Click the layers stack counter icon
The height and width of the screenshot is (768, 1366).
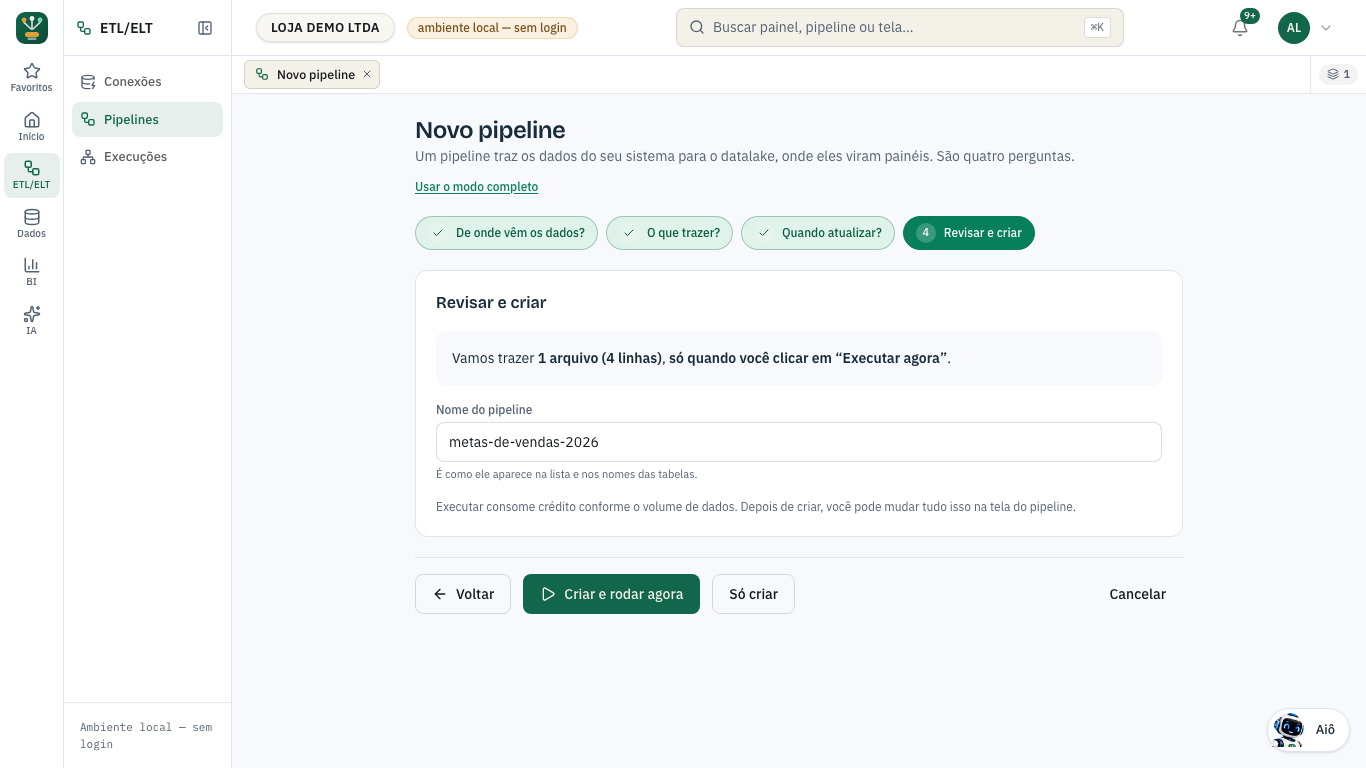pos(1339,74)
